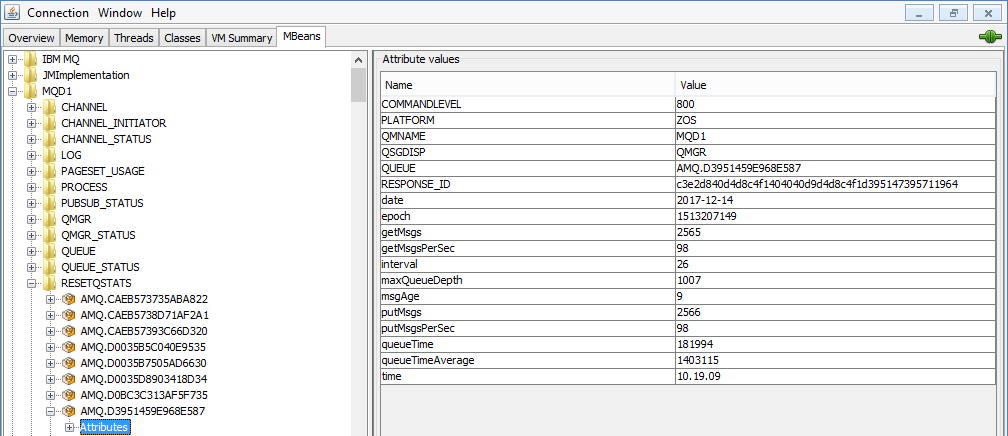The image size is (1008, 436).
Task: Select the Attributes tree item
Action: click(105, 427)
